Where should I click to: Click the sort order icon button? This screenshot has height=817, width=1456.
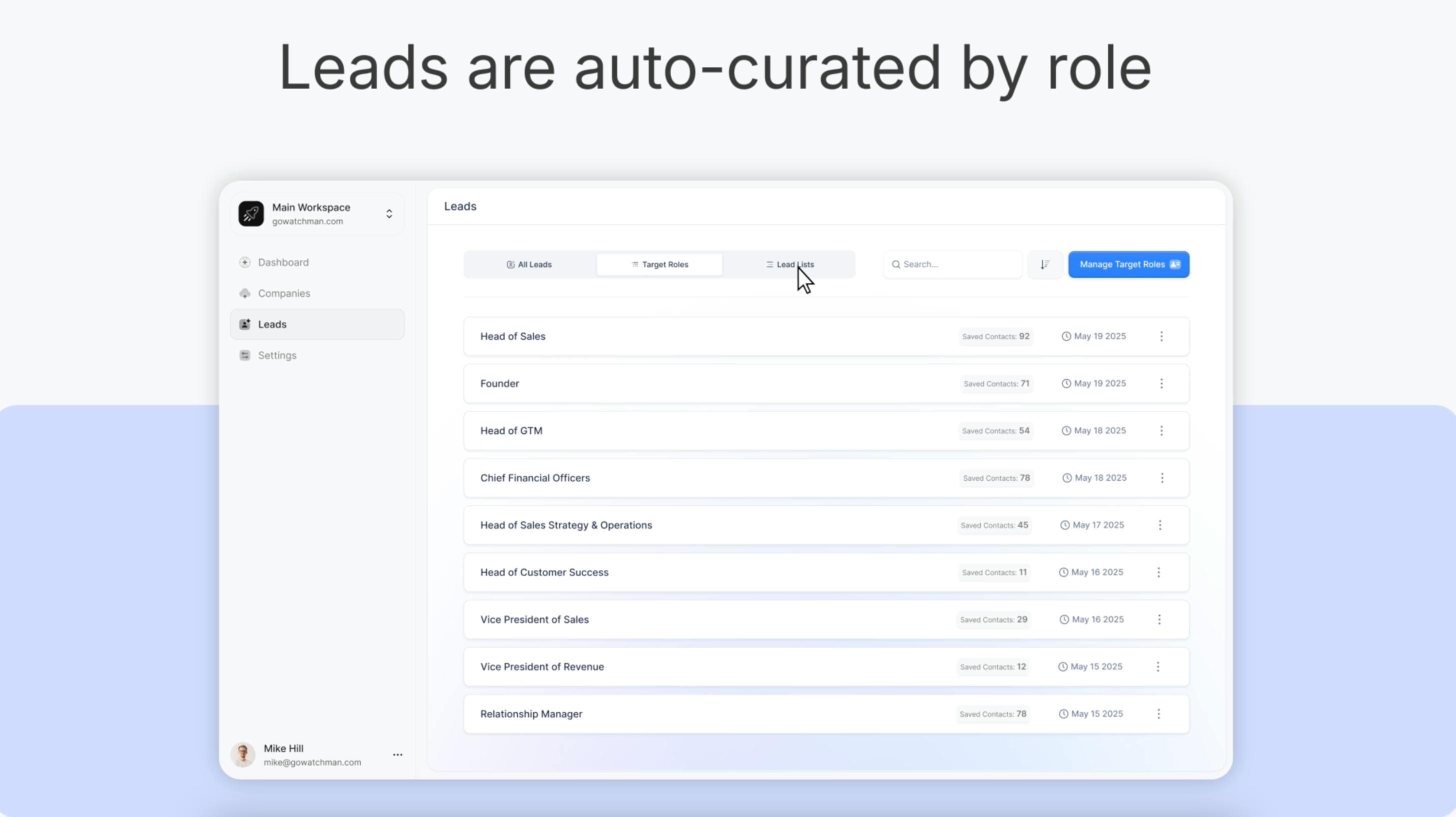pos(1045,264)
